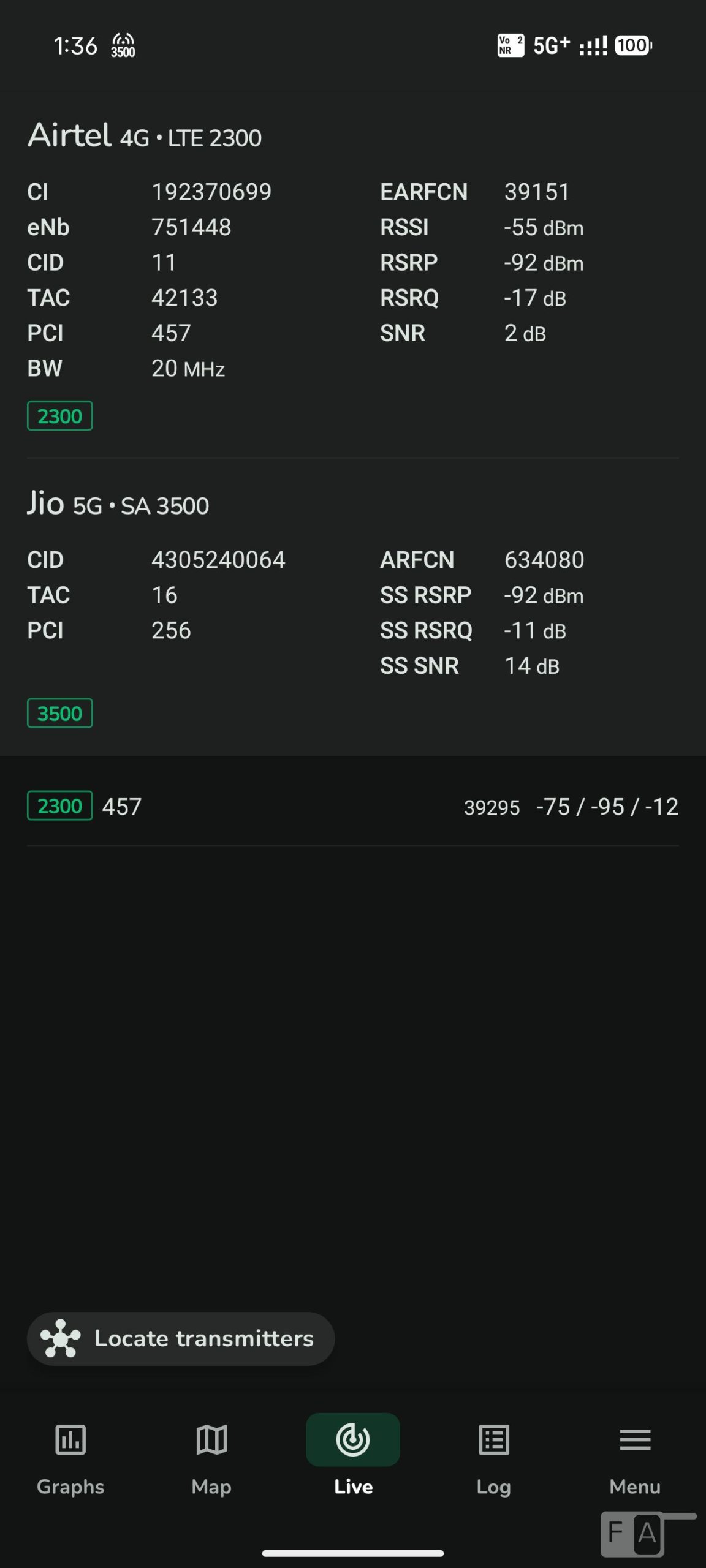
Task: Tap the 3500 band status icon
Action: [x=123, y=45]
